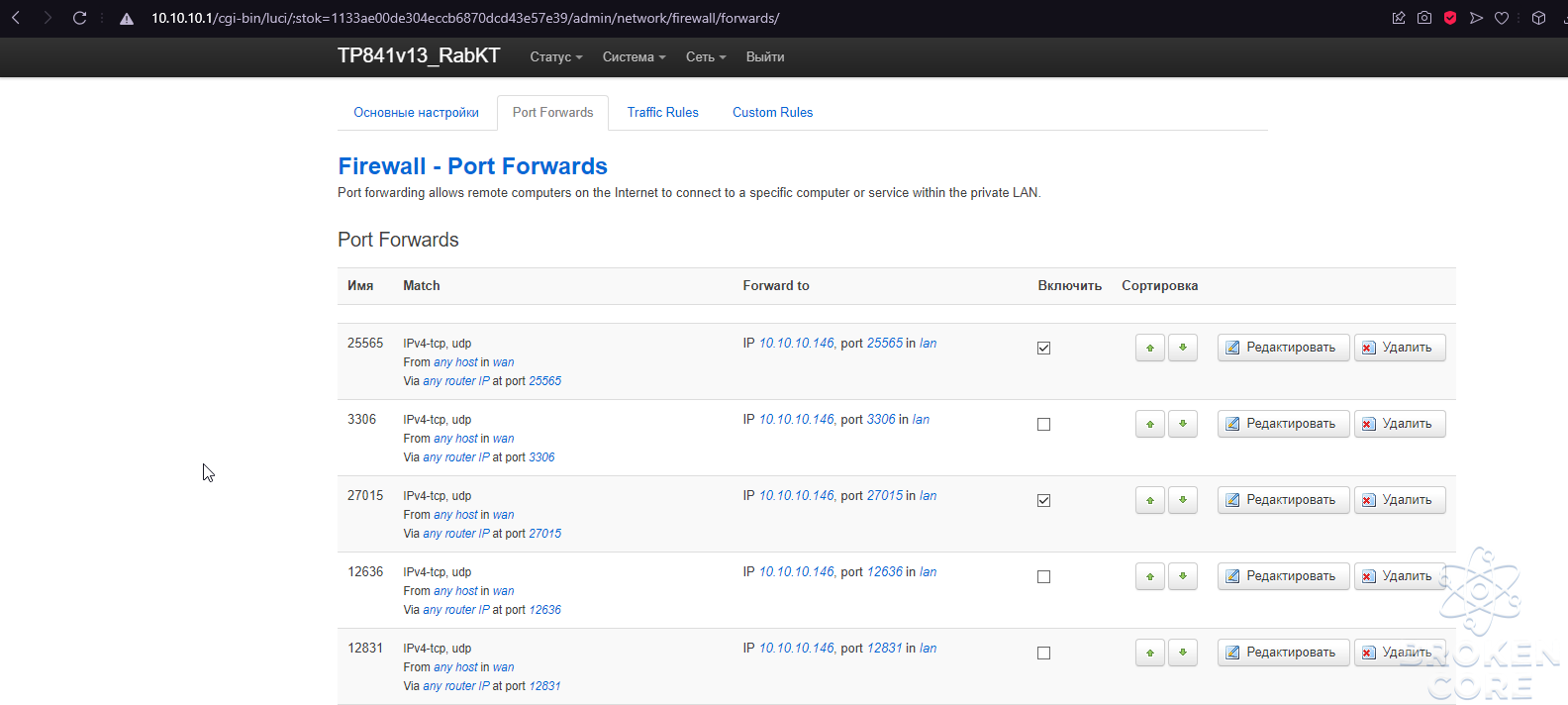The height and width of the screenshot is (705, 1568).
Task: Move rule 3306 up in order
Action: pyautogui.click(x=1150, y=424)
